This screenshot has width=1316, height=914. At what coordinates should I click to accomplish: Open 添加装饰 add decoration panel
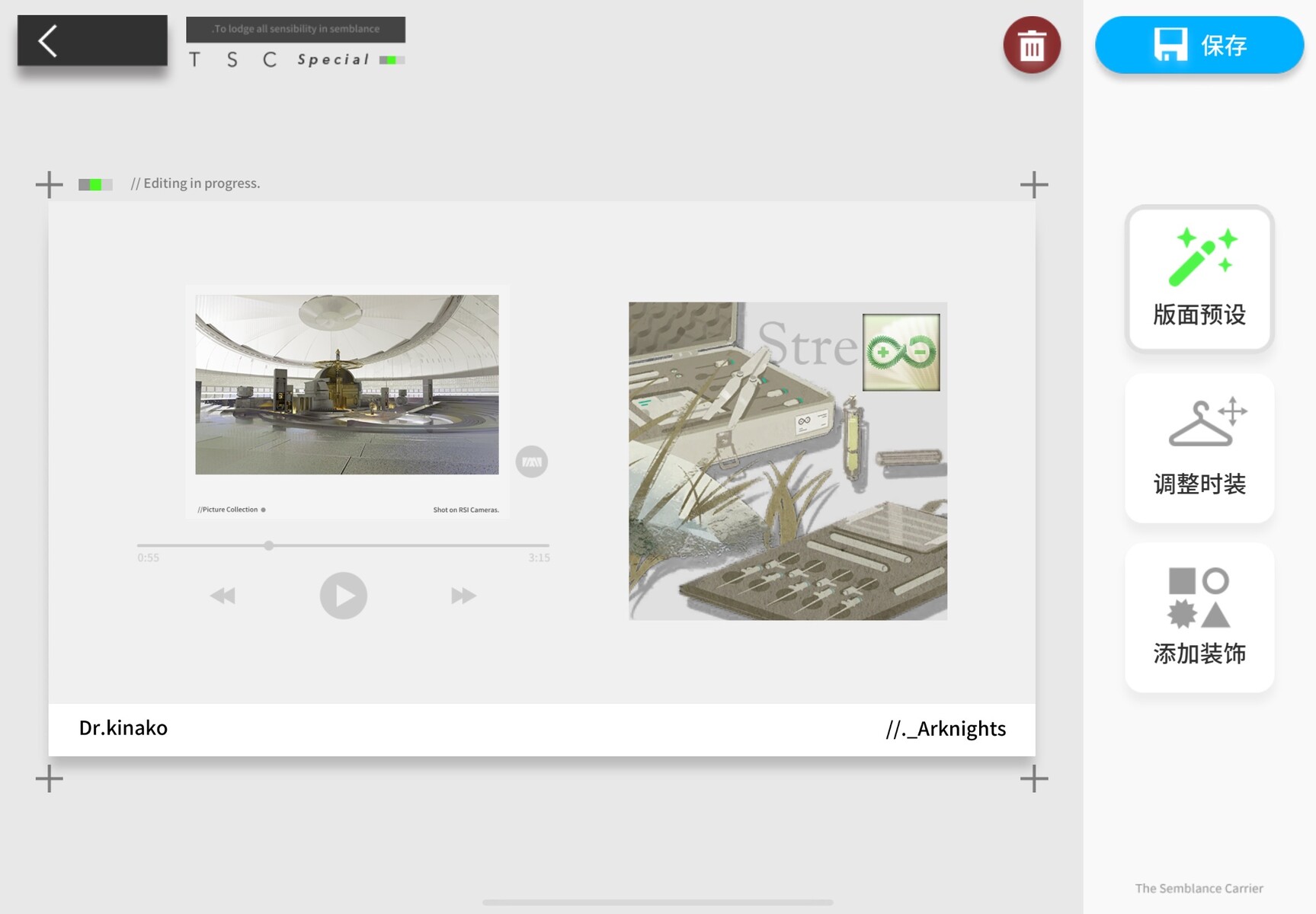click(x=1199, y=617)
